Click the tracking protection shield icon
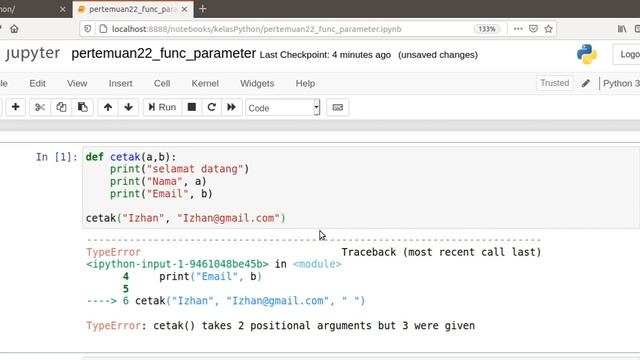 87,29
